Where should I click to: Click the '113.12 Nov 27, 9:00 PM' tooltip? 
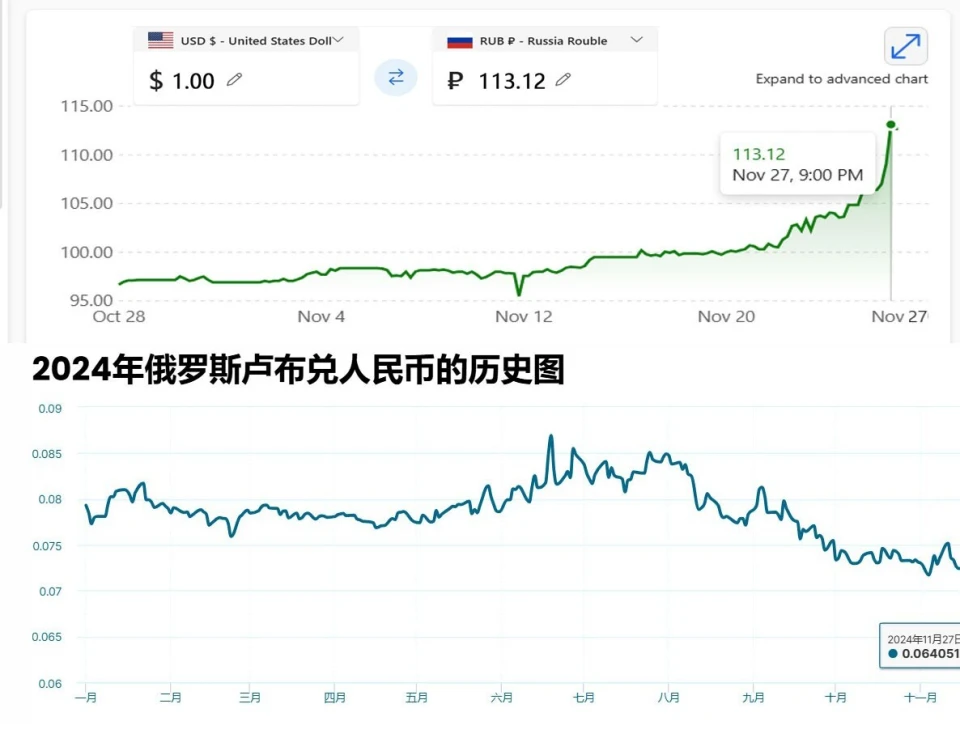click(x=798, y=165)
